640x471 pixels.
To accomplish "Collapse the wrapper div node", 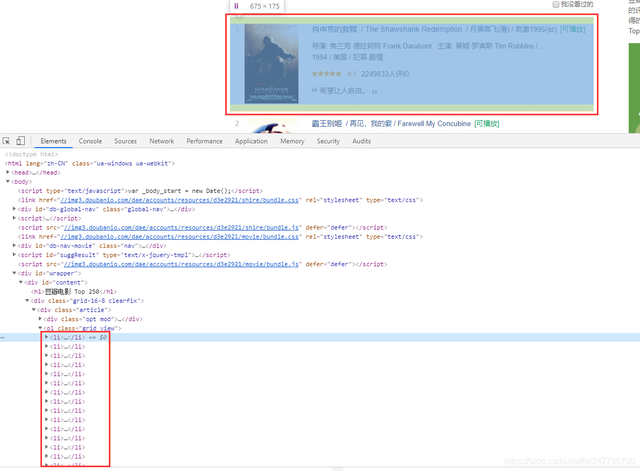I will (14, 273).
